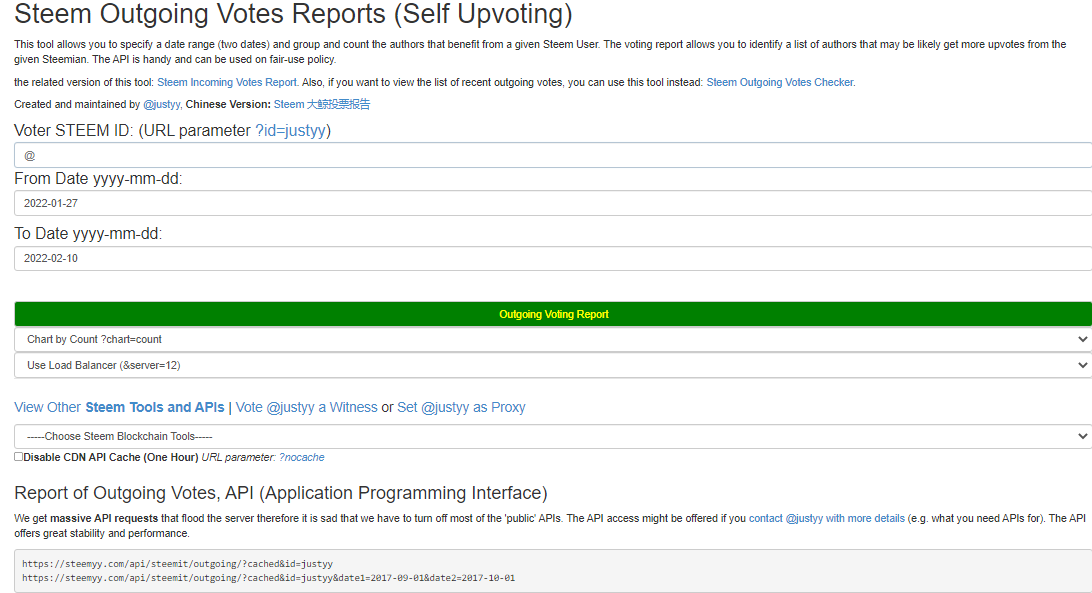Toggle the Disable CDN API Cache checkbox
The width and height of the screenshot is (1092, 593).
tap(19, 456)
